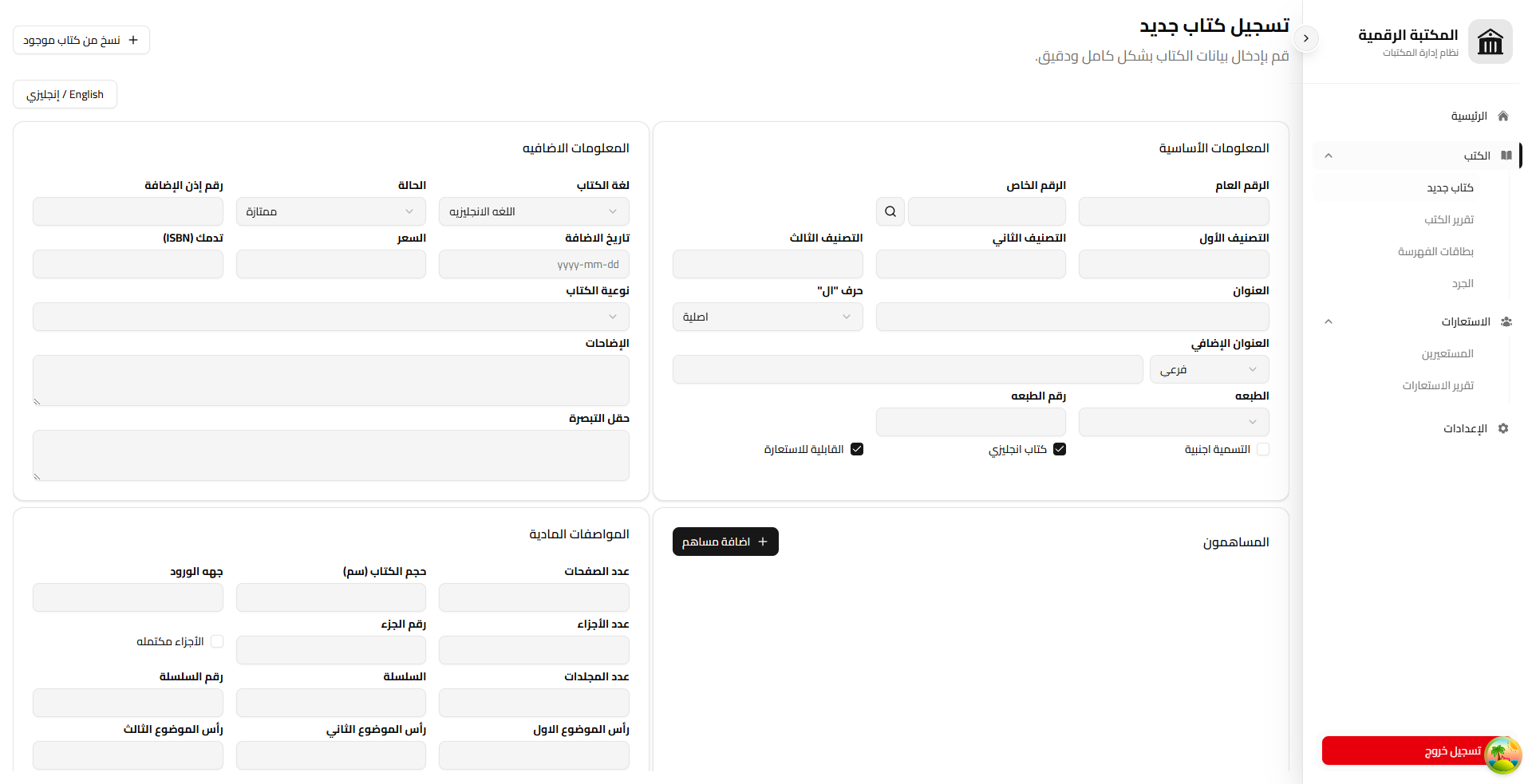
Task: Click the اضافة مساهم button
Action: (x=725, y=542)
